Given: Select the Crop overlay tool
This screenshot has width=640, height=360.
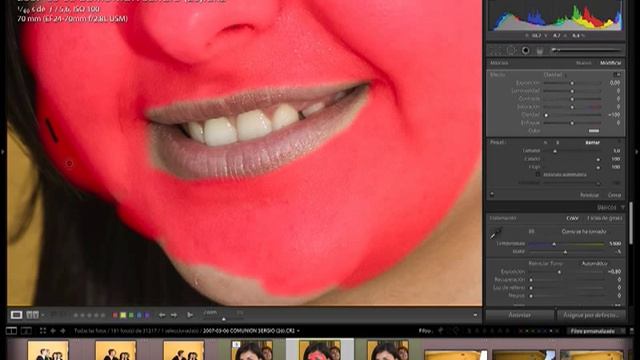Looking at the screenshot, I should coord(496,51).
